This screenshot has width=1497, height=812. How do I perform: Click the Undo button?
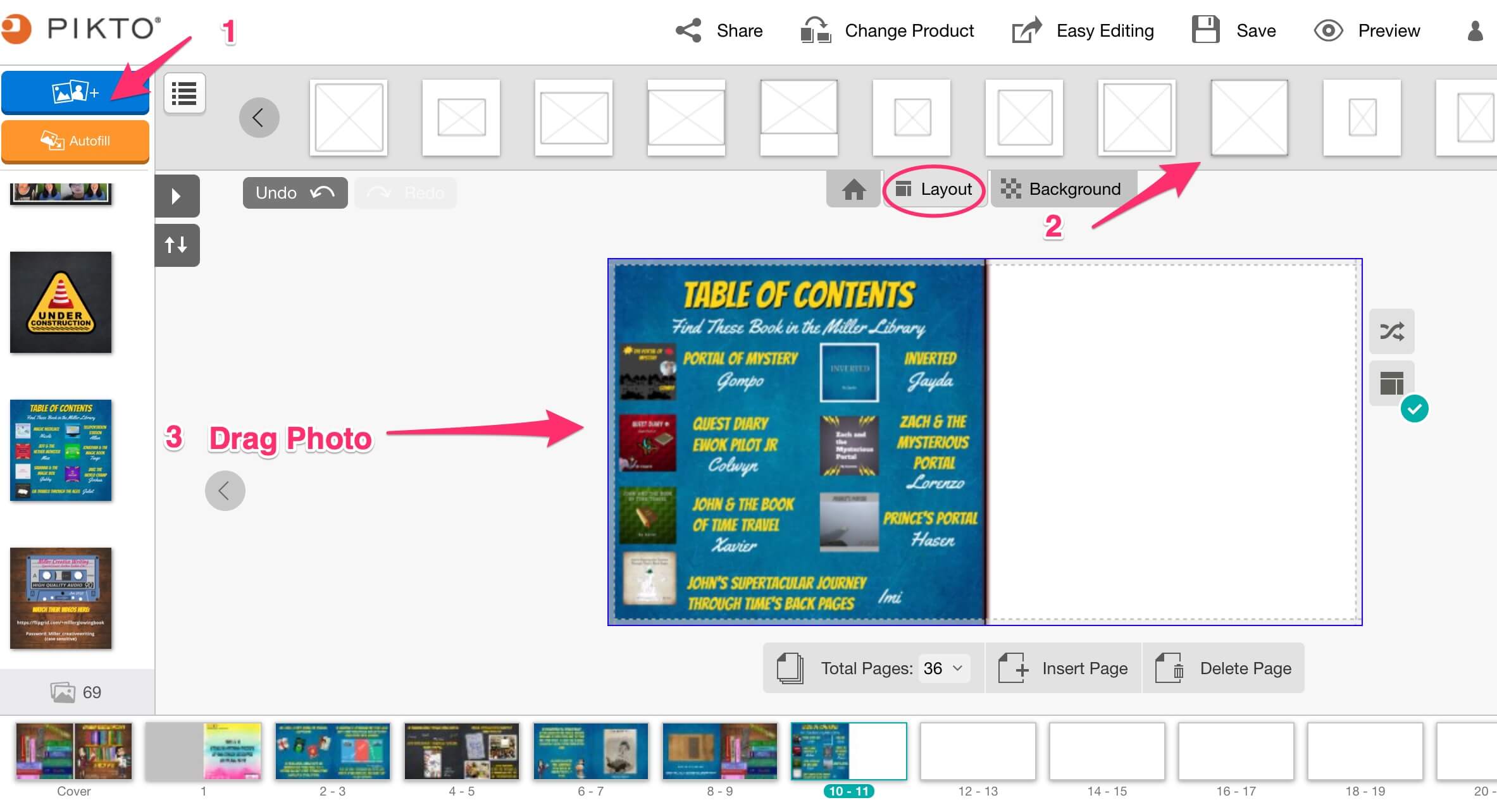[294, 192]
